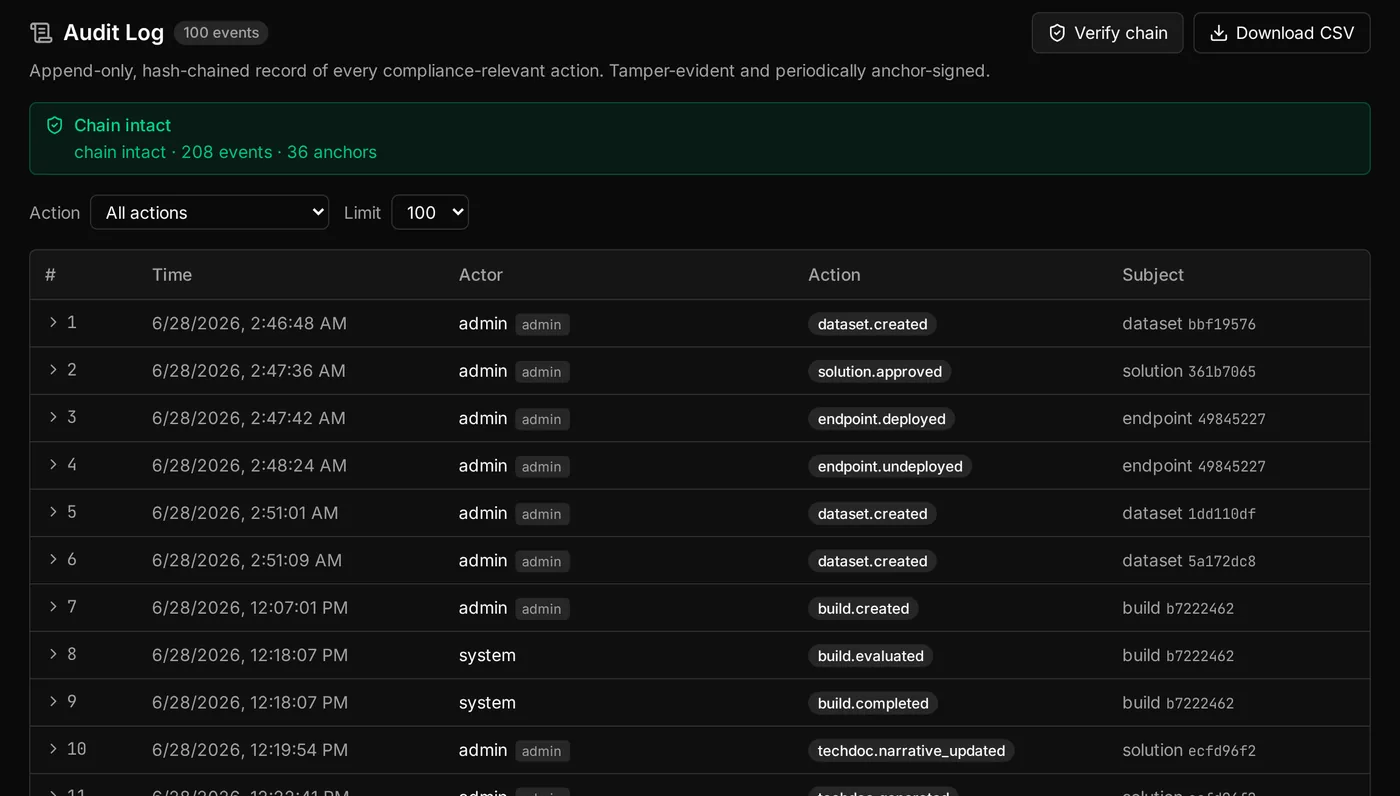Image resolution: width=1400 pixels, height=796 pixels.
Task: Click the build.completed action tag
Action: click(x=873, y=703)
